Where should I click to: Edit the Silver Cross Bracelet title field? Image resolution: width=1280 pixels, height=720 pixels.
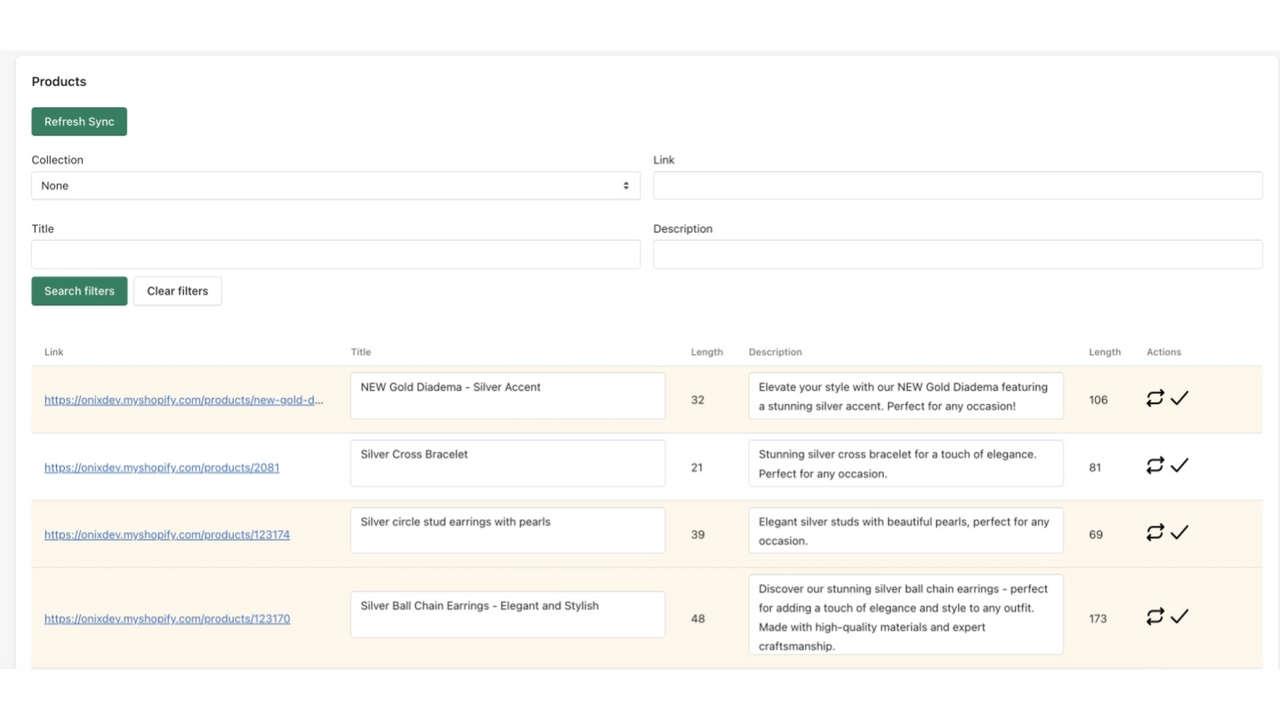click(508, 463)
